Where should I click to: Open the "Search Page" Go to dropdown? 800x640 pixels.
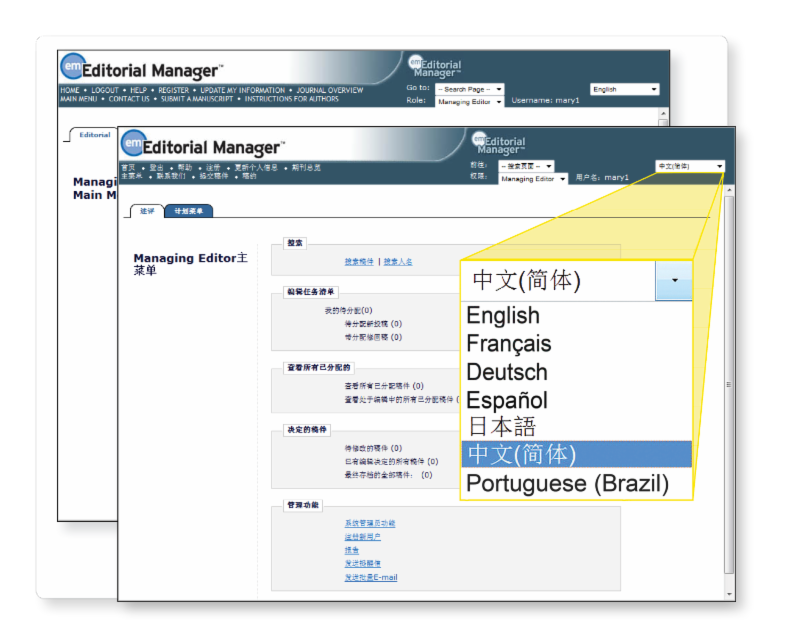pos(469,89)
